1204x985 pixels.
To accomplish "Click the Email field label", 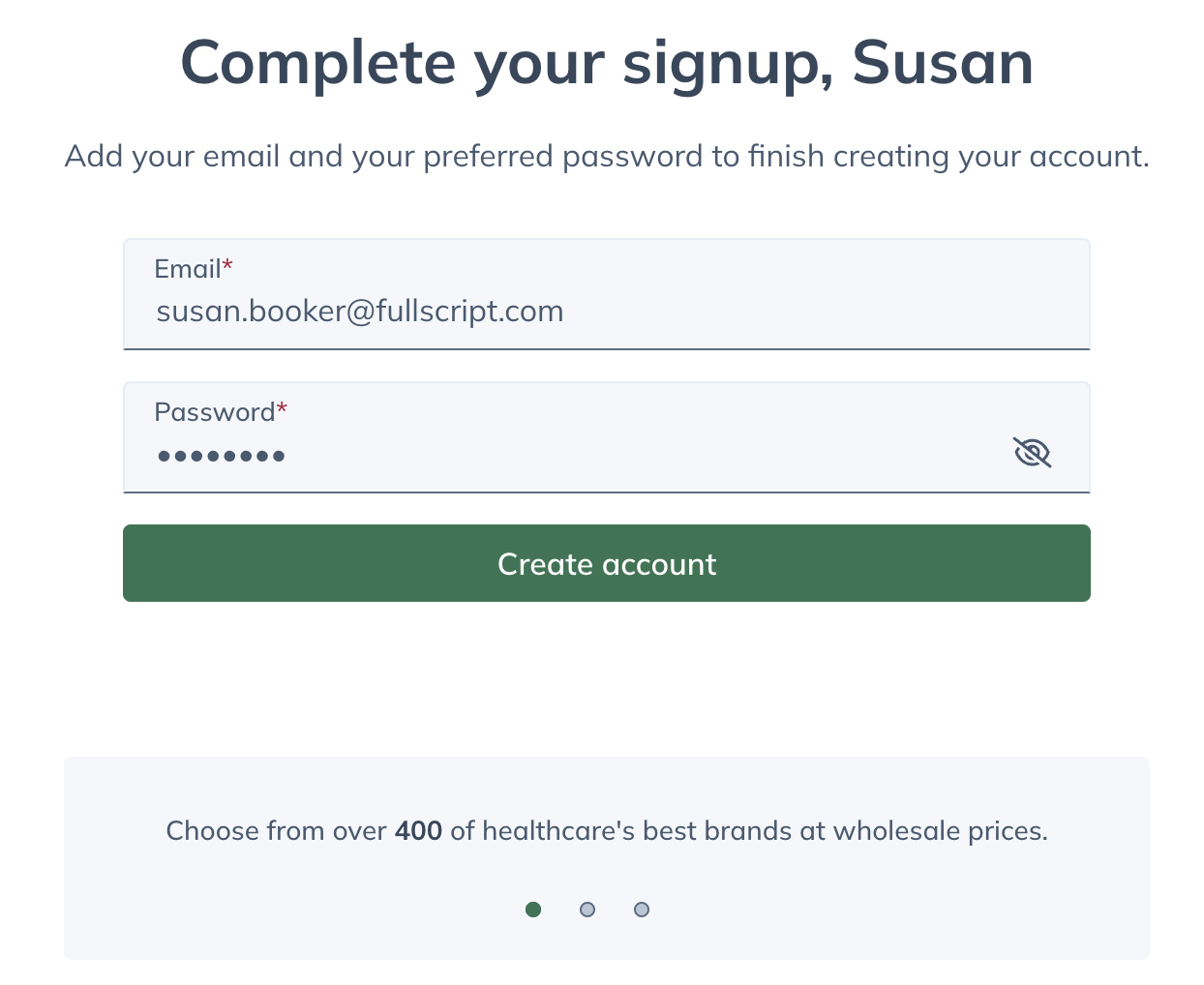I will pyautogui.click(x=188, y=269).
